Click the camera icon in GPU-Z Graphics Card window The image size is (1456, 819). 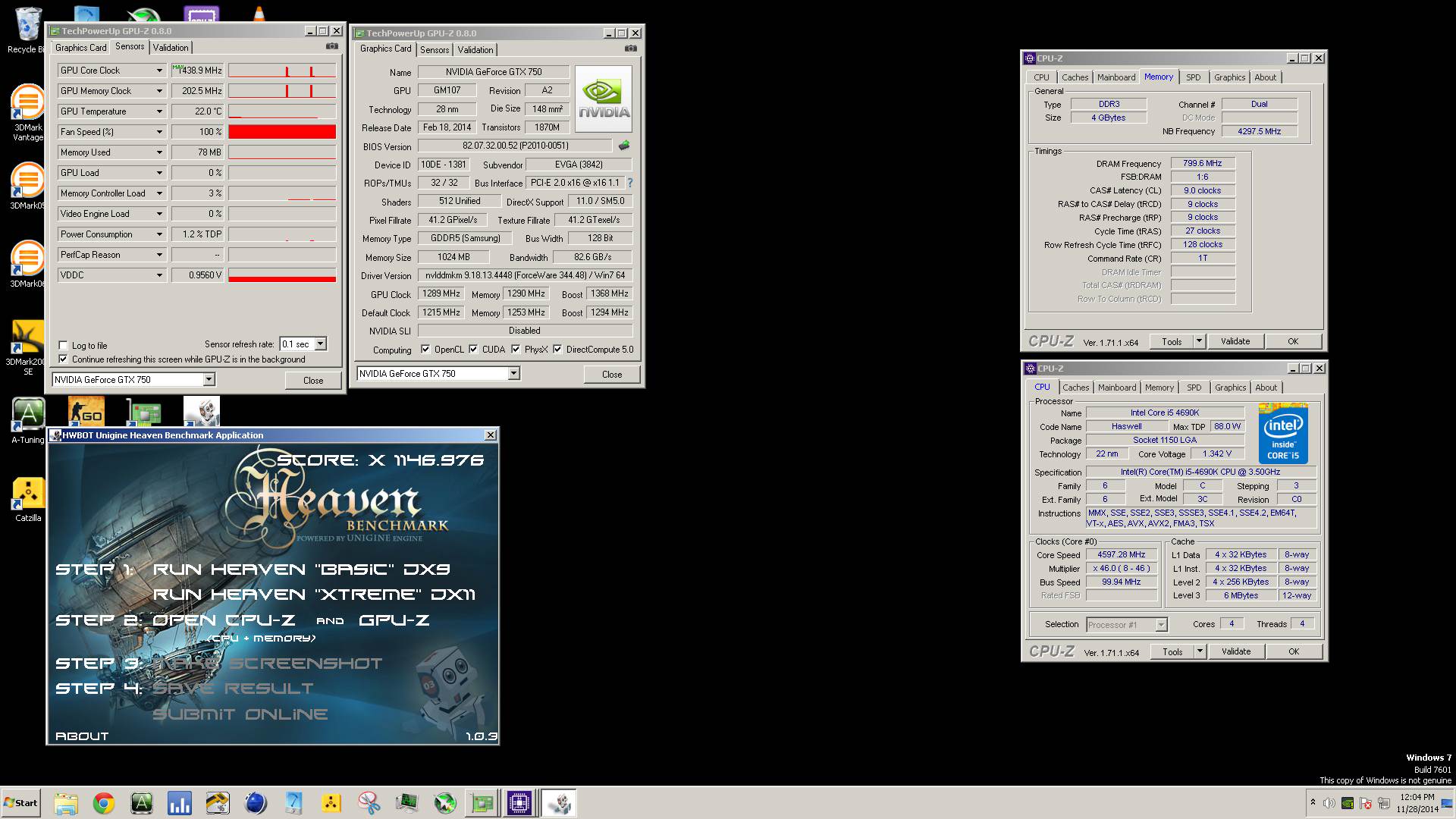(630, 49)
